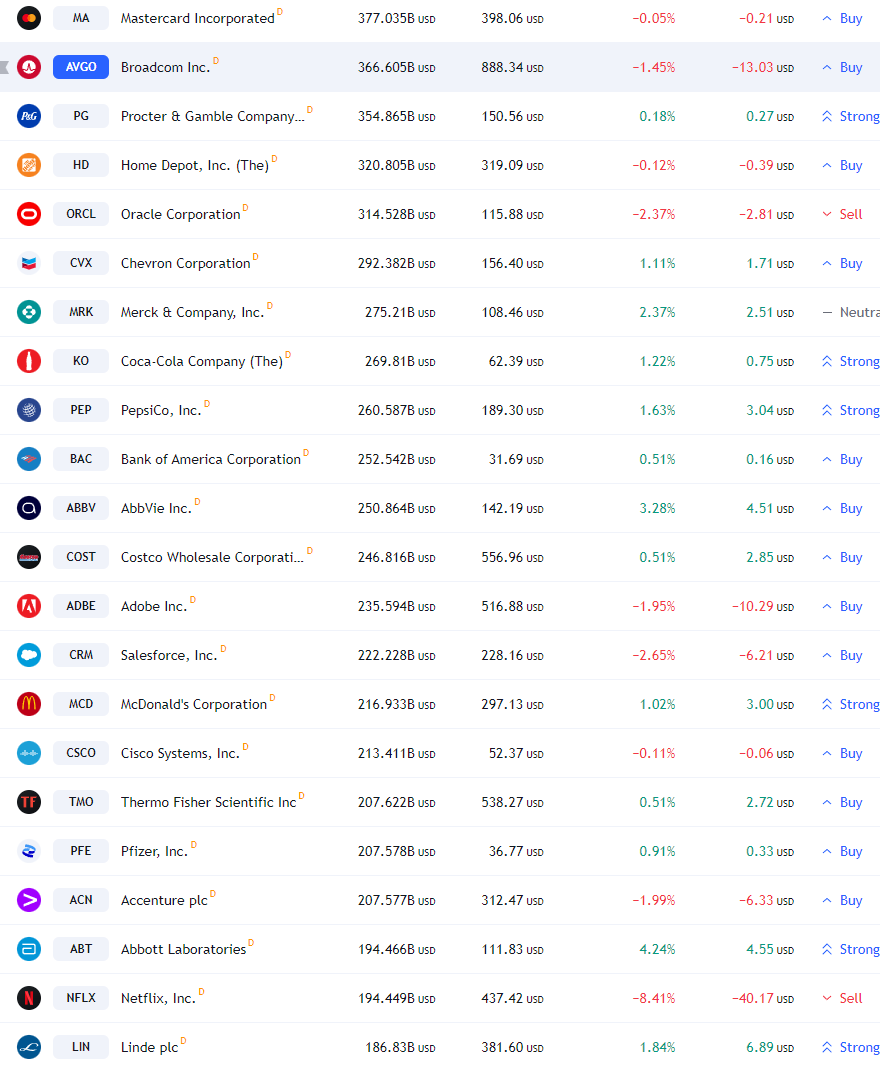880x1071 pixels.
Task: Click change percent 3.28% for AbbVie
Action: pos(657,508)
